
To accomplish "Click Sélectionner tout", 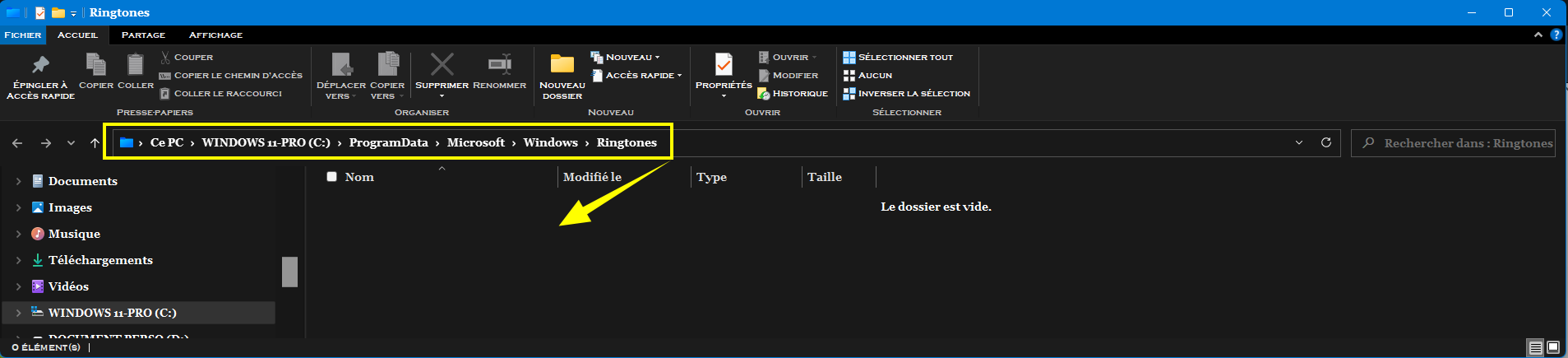I will point(898,57).
